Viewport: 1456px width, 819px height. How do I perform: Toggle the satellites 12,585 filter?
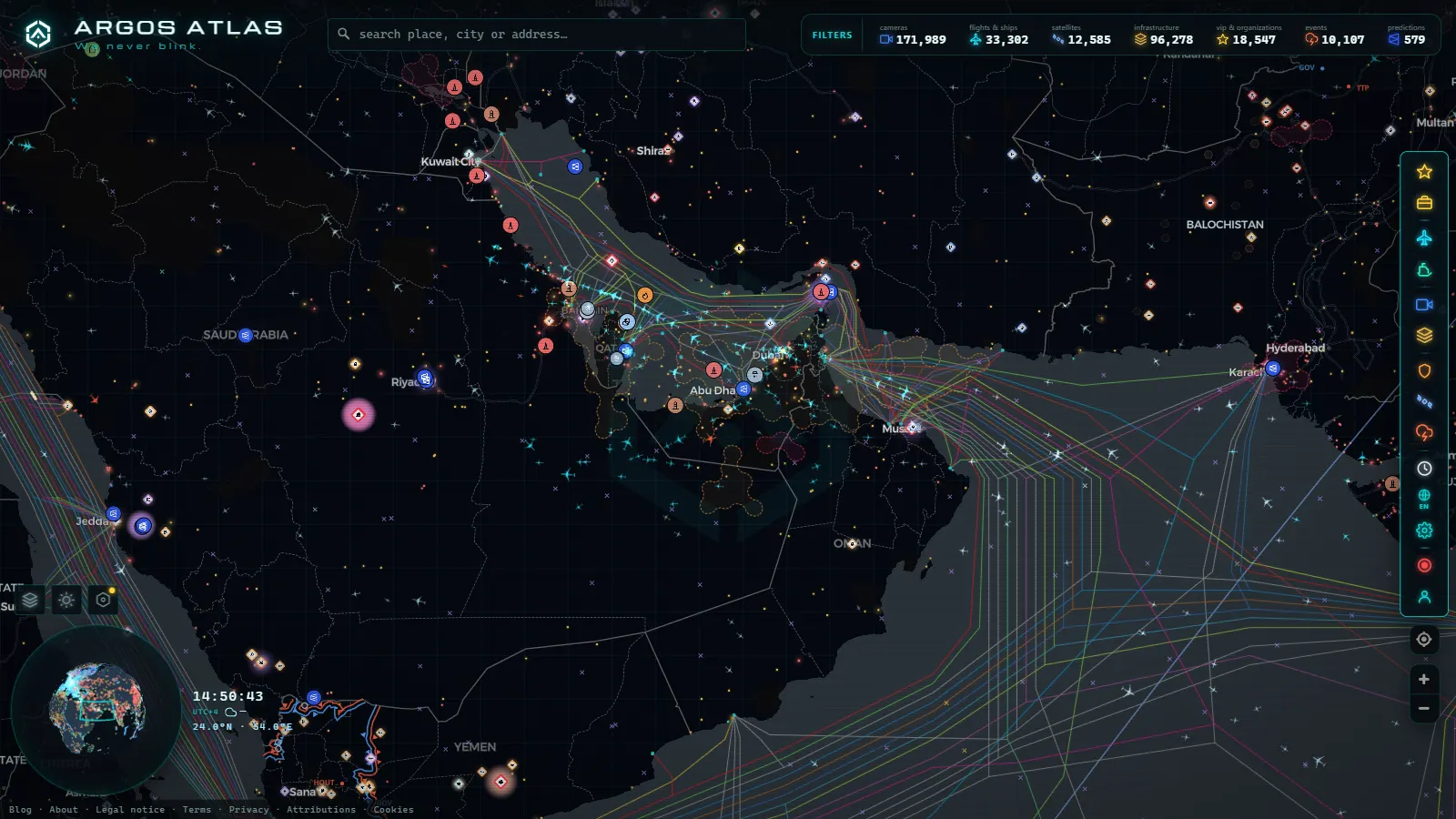pyautogui.click(x=1081, y=35)
